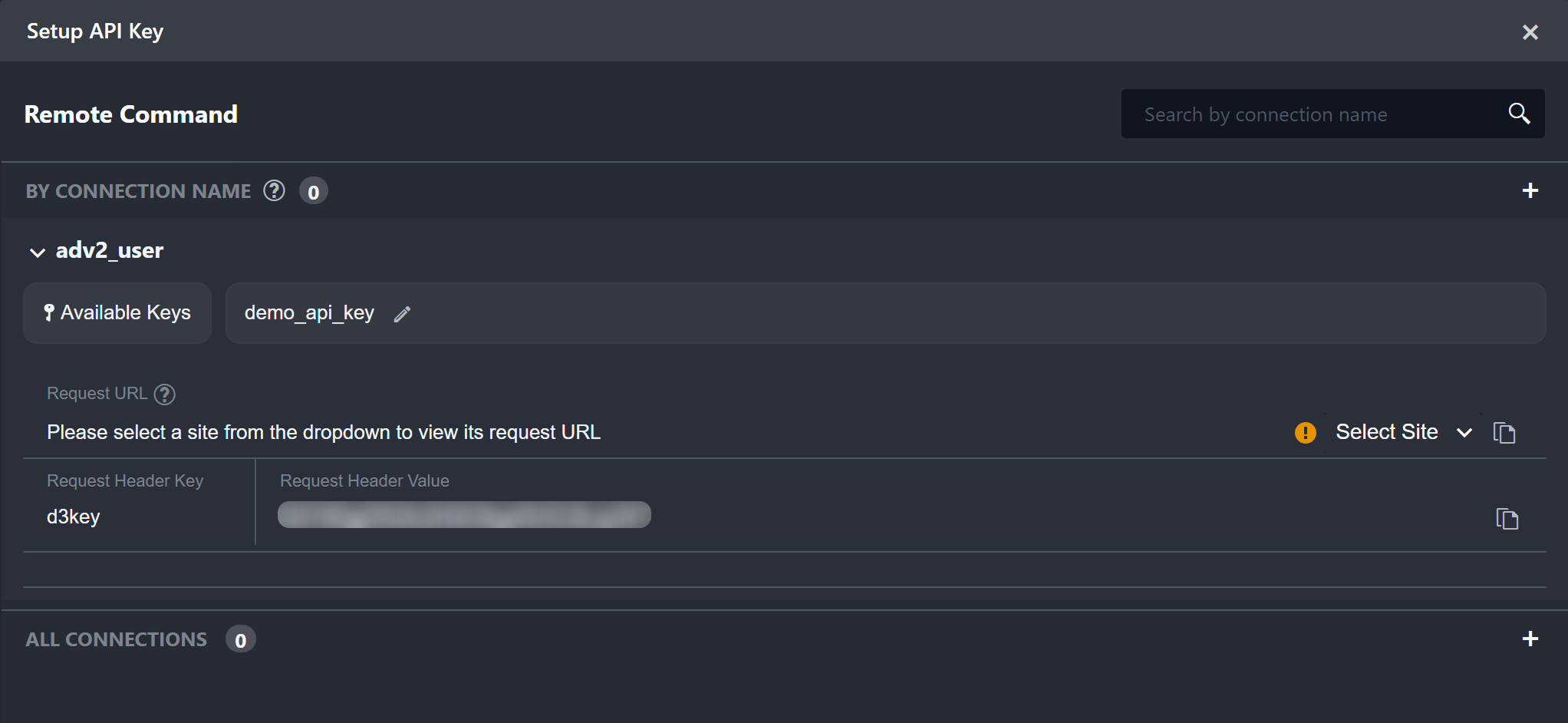Open the Select Site dropdown

[x=1403, y=432]
